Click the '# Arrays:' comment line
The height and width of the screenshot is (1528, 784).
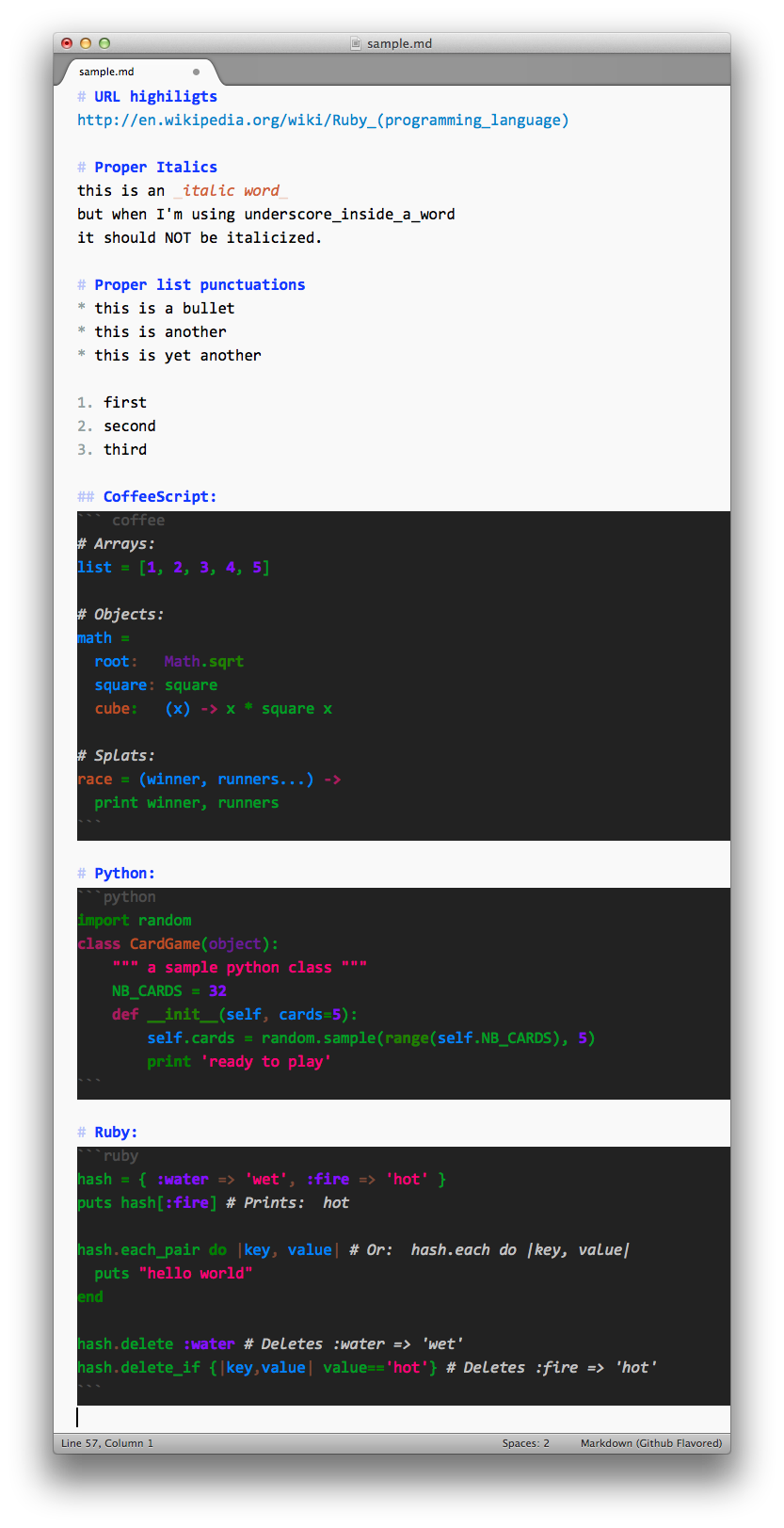tap(117, 544)
